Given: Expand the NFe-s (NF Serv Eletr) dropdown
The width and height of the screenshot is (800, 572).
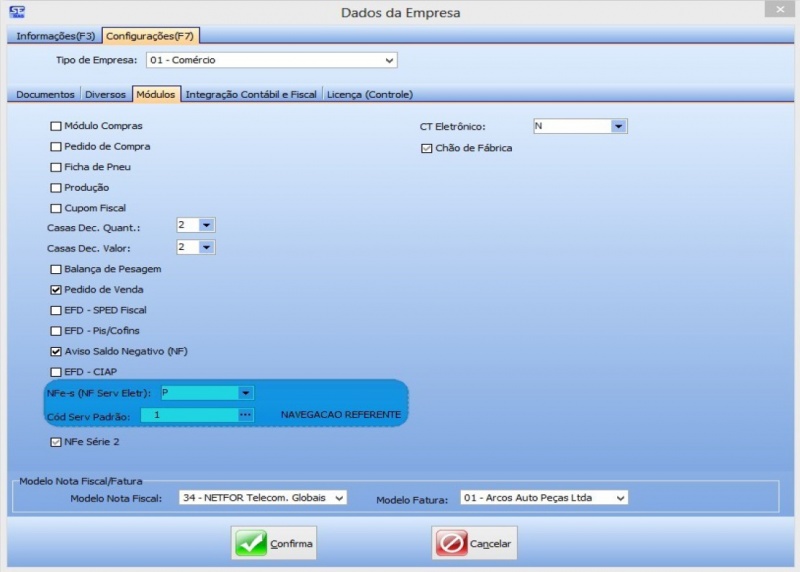Looking at the screenshot, I should click(245, 393).
